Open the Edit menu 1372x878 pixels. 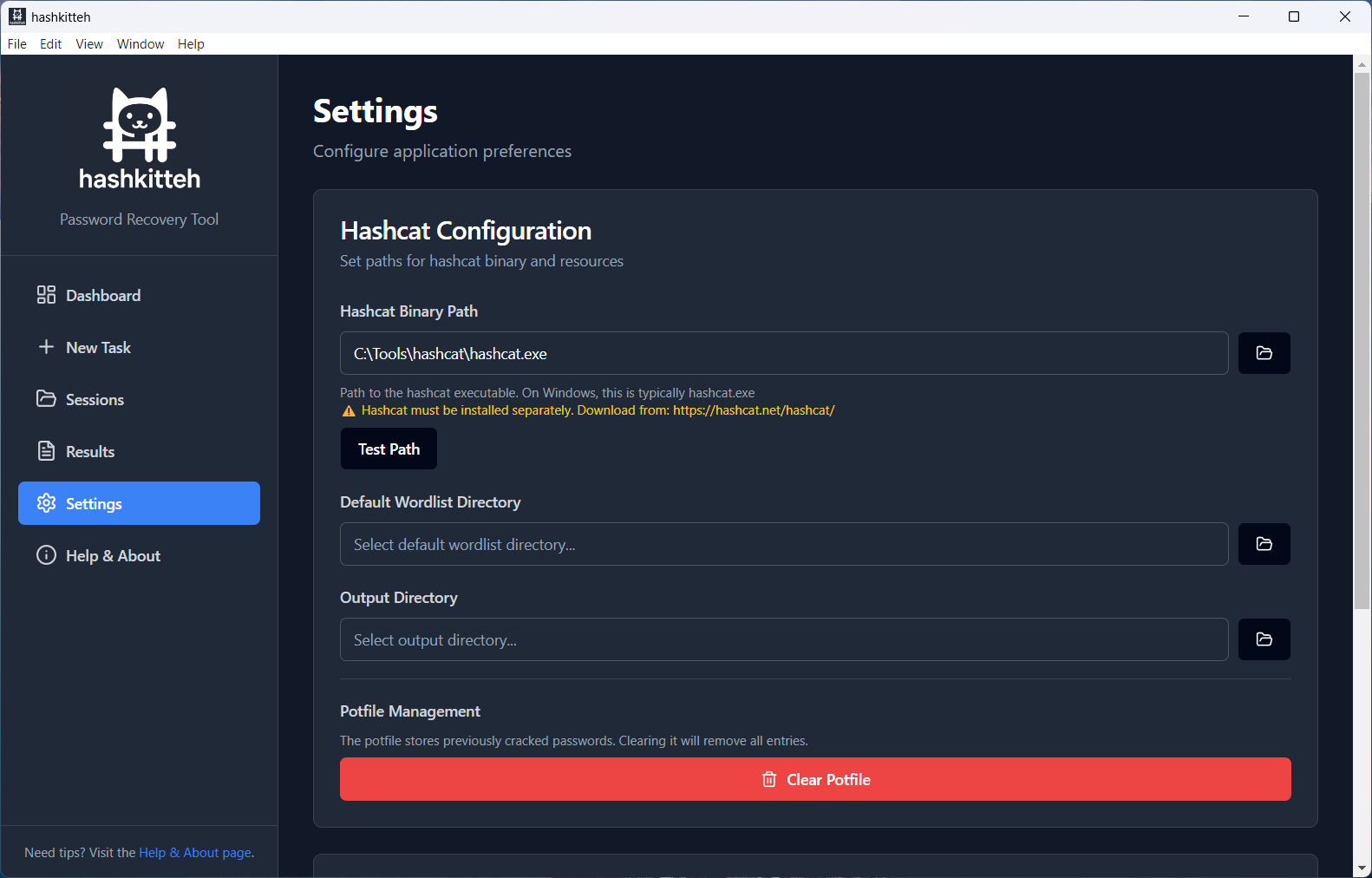51,44
